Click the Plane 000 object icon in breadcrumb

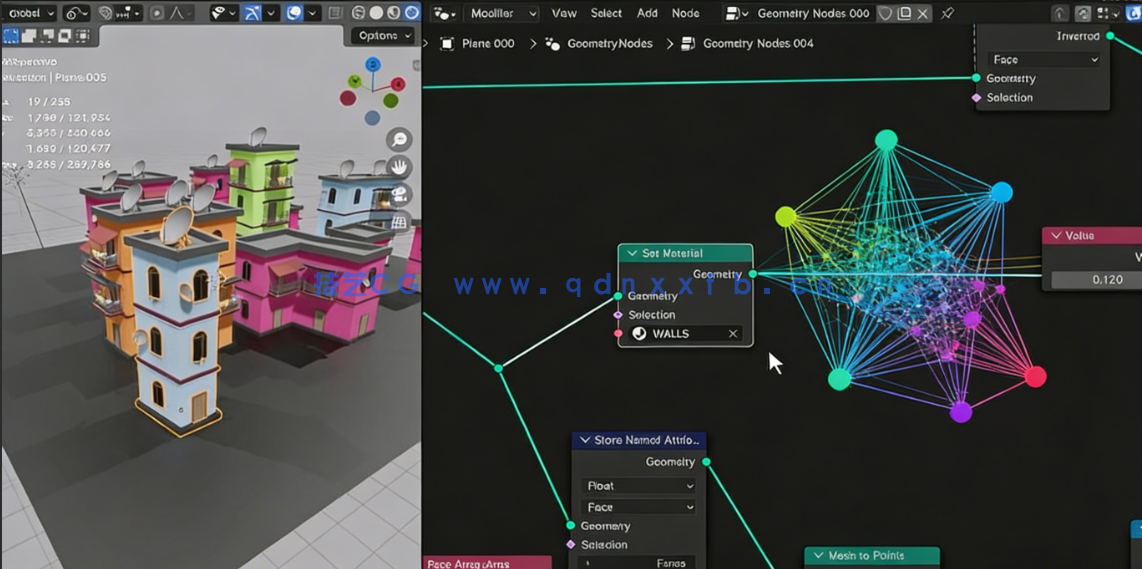(447, 44)
